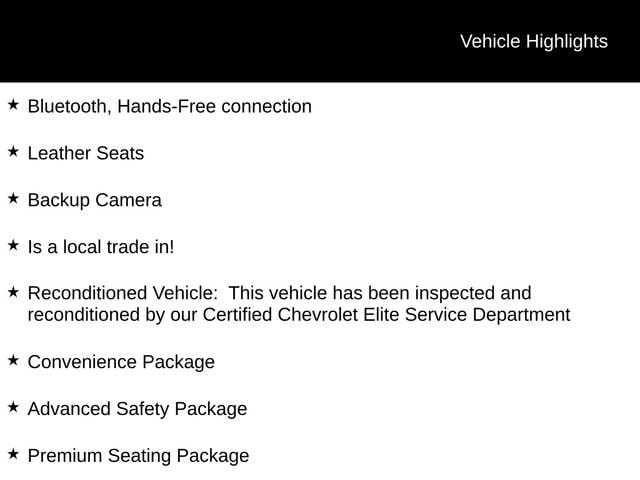Select the star next to local trade in

[x=13, y=244]
